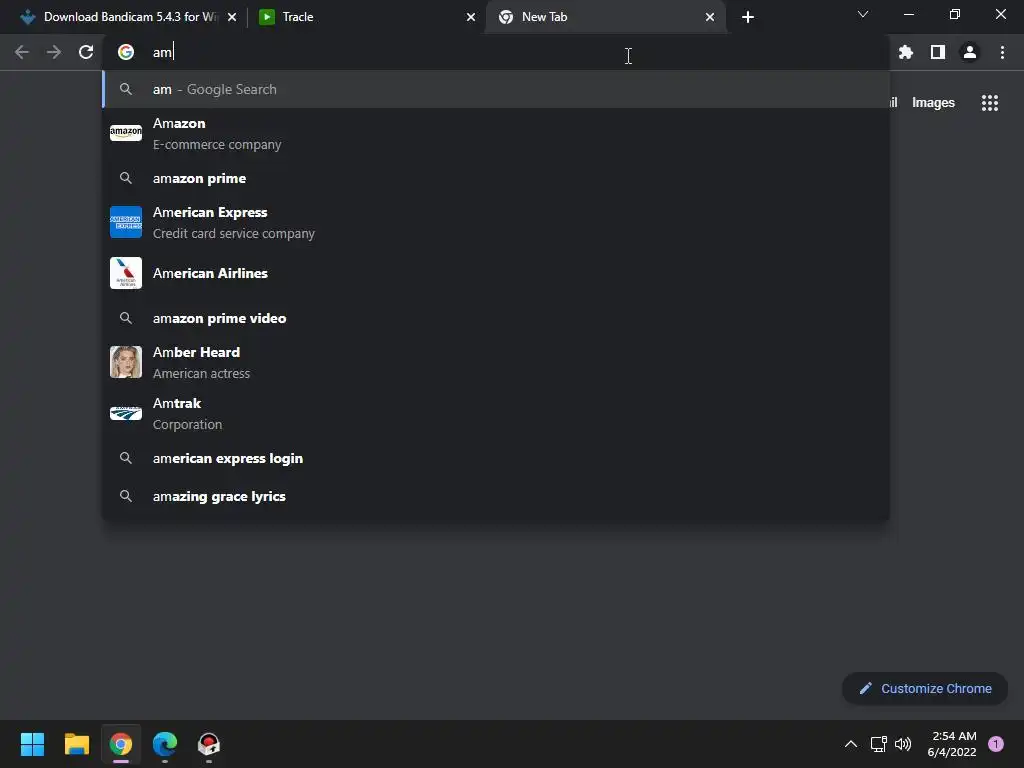Select the American Airlines suggestion text
The height and width of the screenshot is (768, 1024).
210,273
